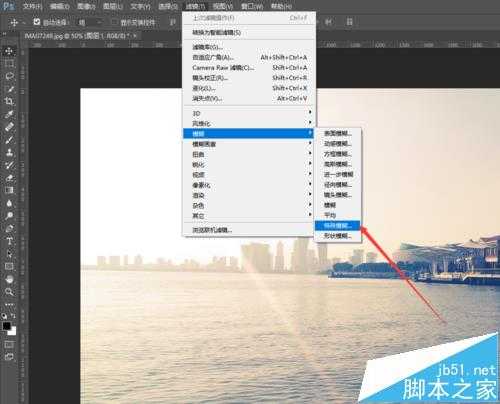Select the Lasso tool
This screenshot has height=404, width=500.
tap(9, 76)
